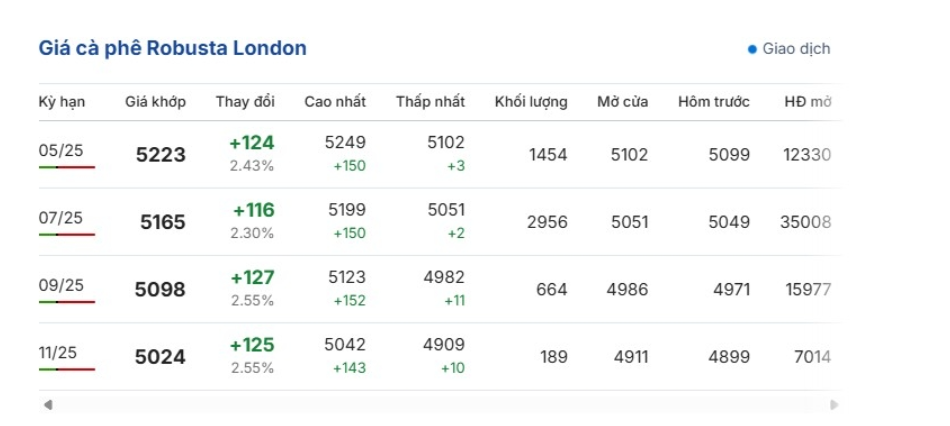The image size is (950, 426).
Task: Click the Giao dịch status label
Action: click(796, 49)
